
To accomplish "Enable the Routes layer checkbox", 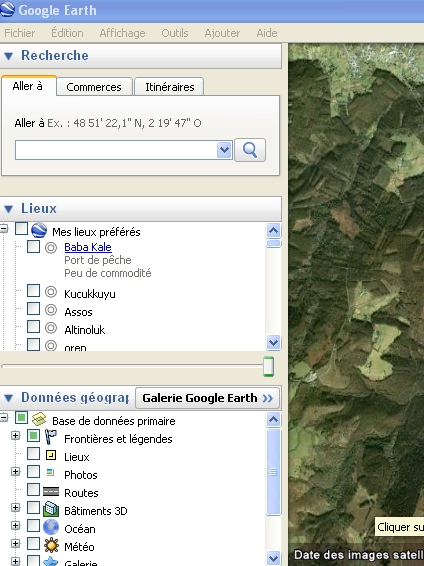I will tap(34, 490).
